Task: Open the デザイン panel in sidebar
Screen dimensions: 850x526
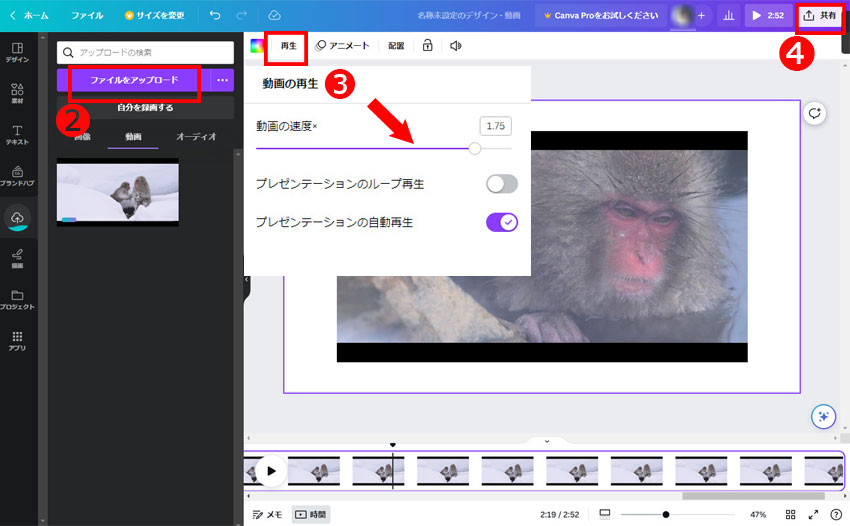Action: [x=17, y=52]
